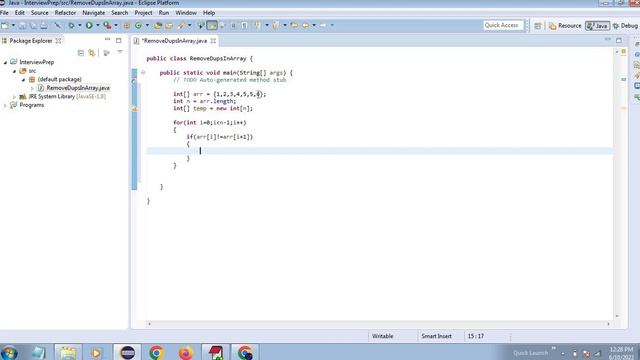Click the Save All toolbar icon
The width and height of the screenshot is (640, 360).
click(x=33, y=25)
